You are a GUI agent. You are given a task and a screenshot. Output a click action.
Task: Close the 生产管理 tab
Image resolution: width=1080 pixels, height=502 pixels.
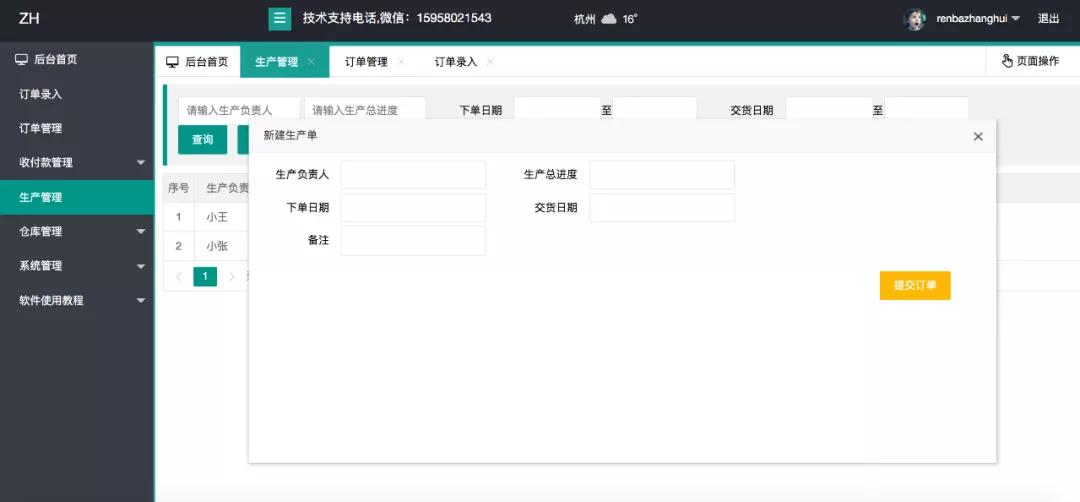tap(311, 62)
